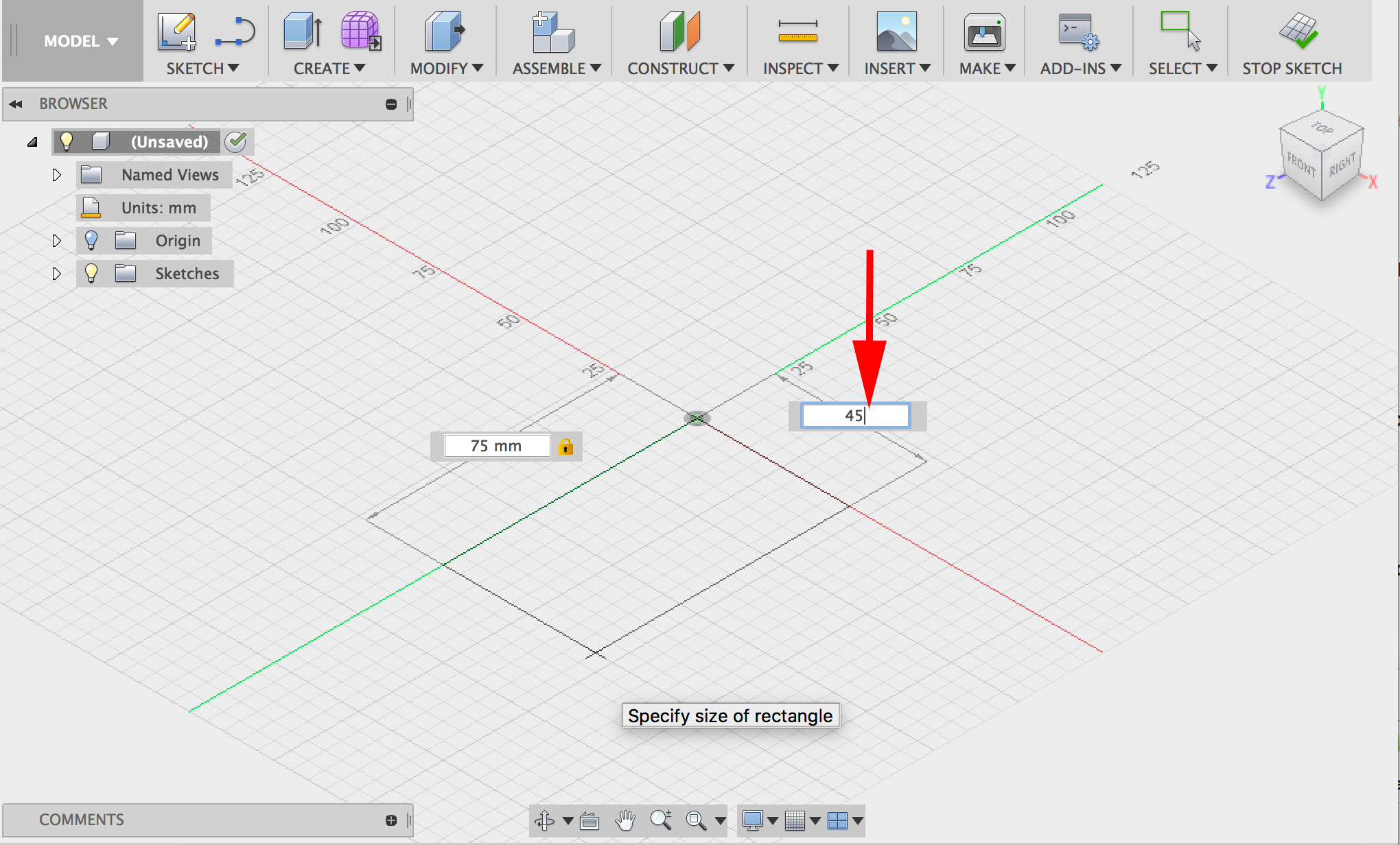Click the New Component assemble icon
This screenshot has width=1400, height=845.
[553, 32]
